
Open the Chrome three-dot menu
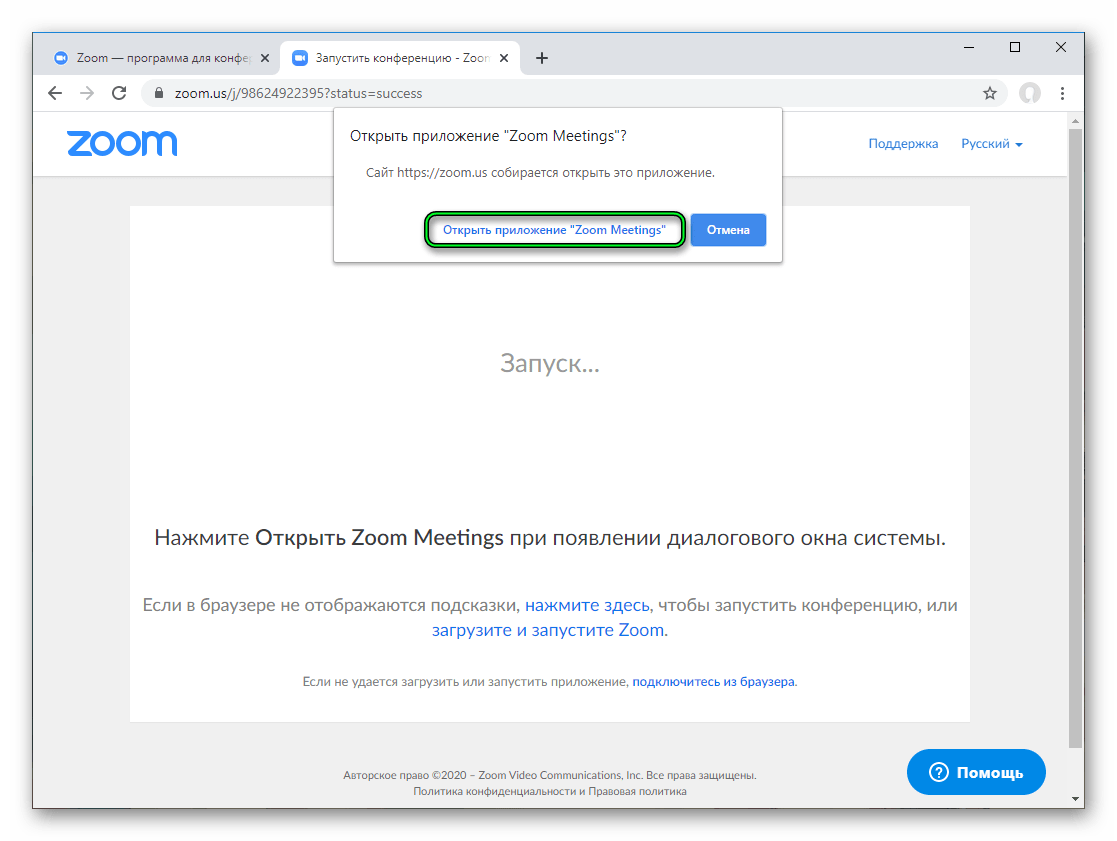1062,93
